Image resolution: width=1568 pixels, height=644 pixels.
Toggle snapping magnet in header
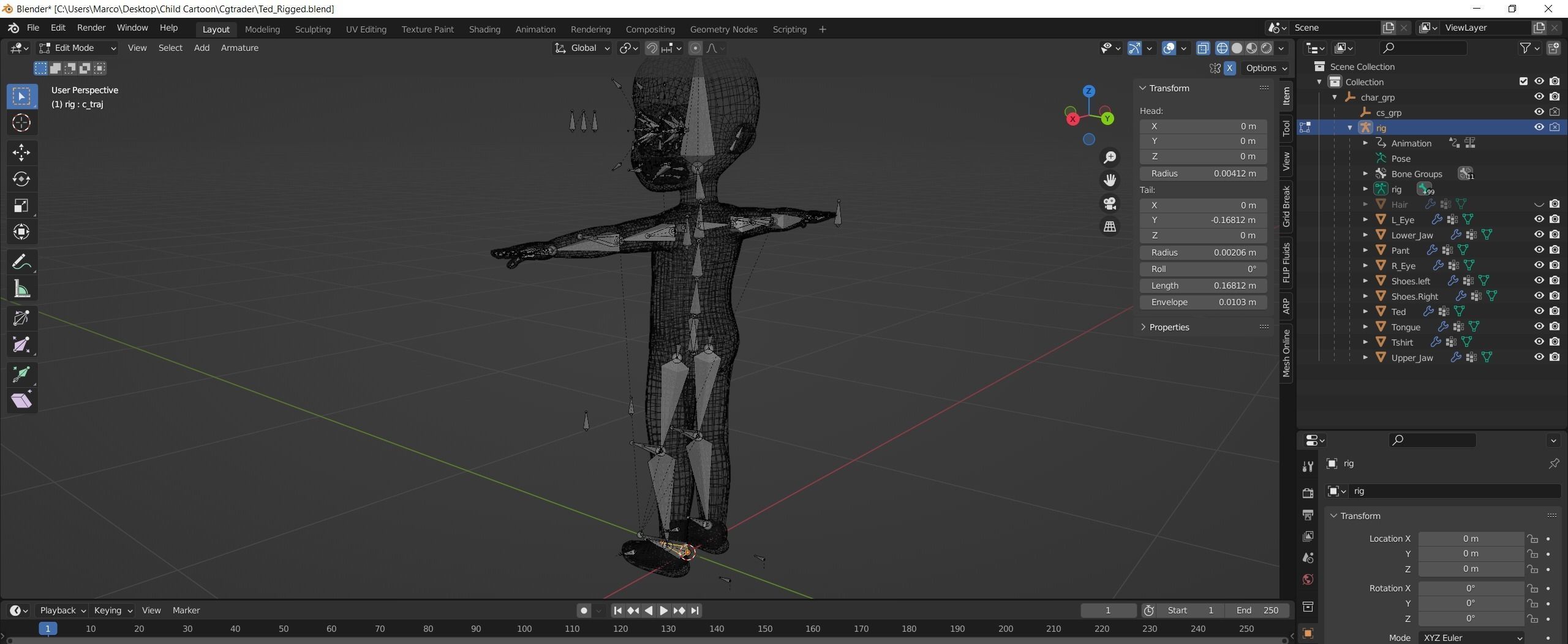click(x=652, y=48)
